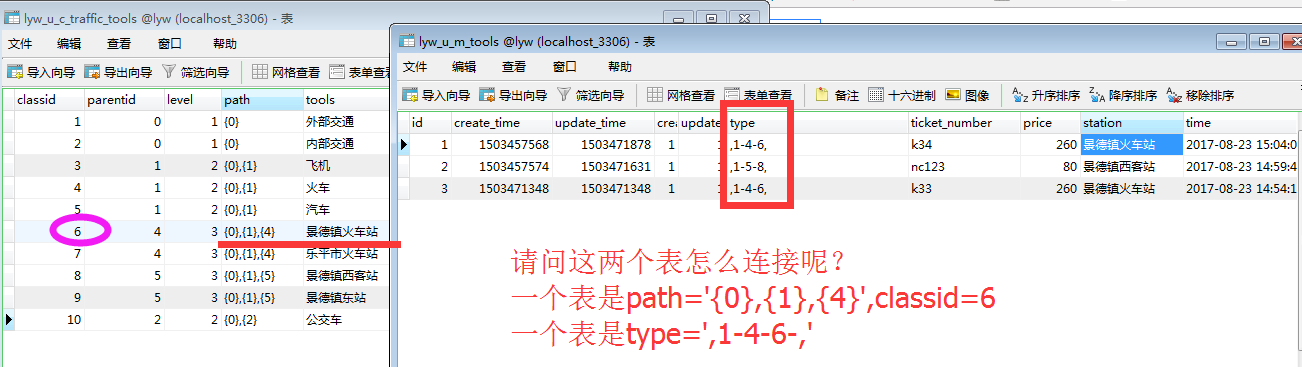Open the 帮助 menu in lyw_u_m_tools window

[620, 66]
